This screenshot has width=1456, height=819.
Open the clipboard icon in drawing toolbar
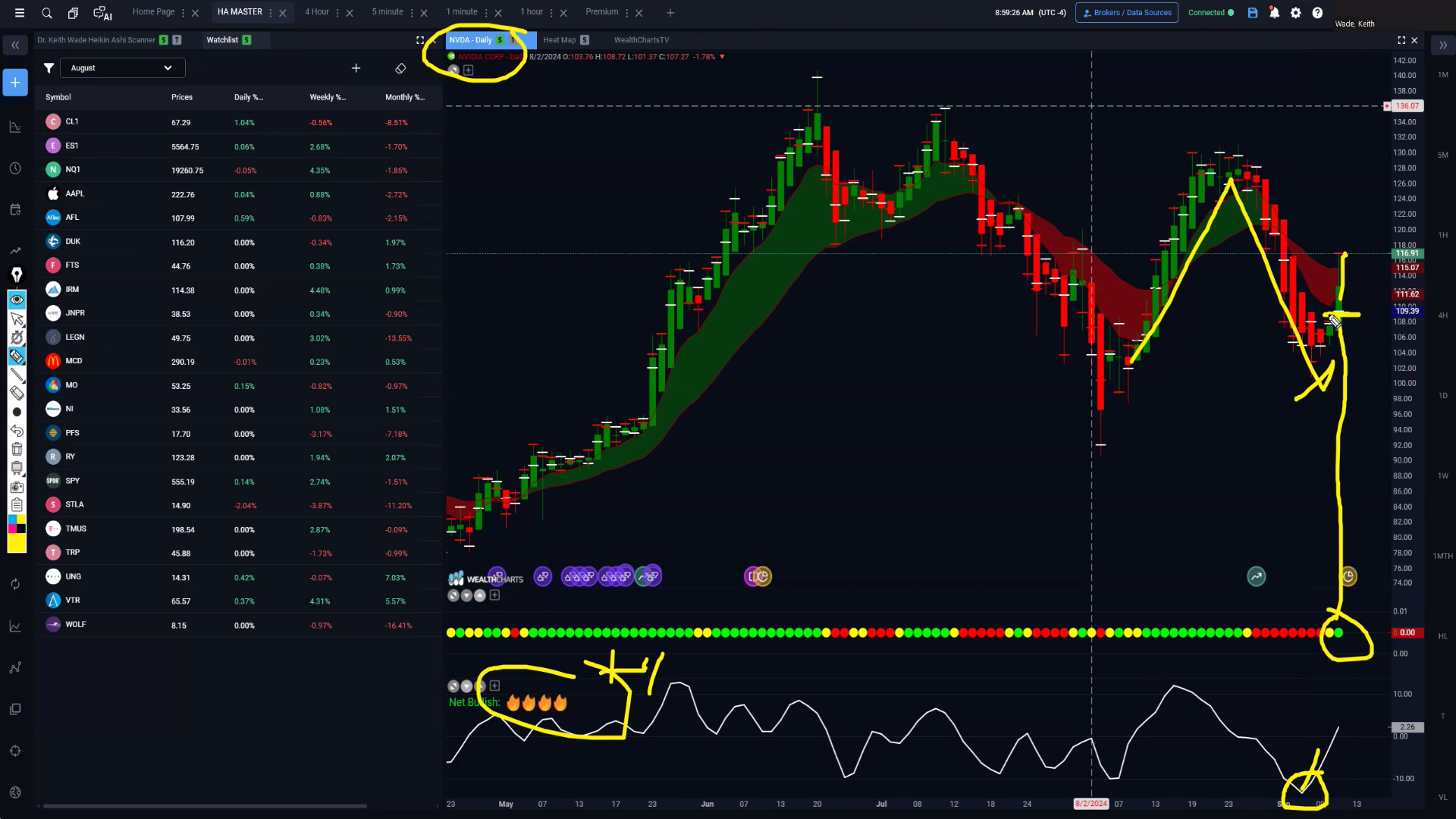point(17,505)
